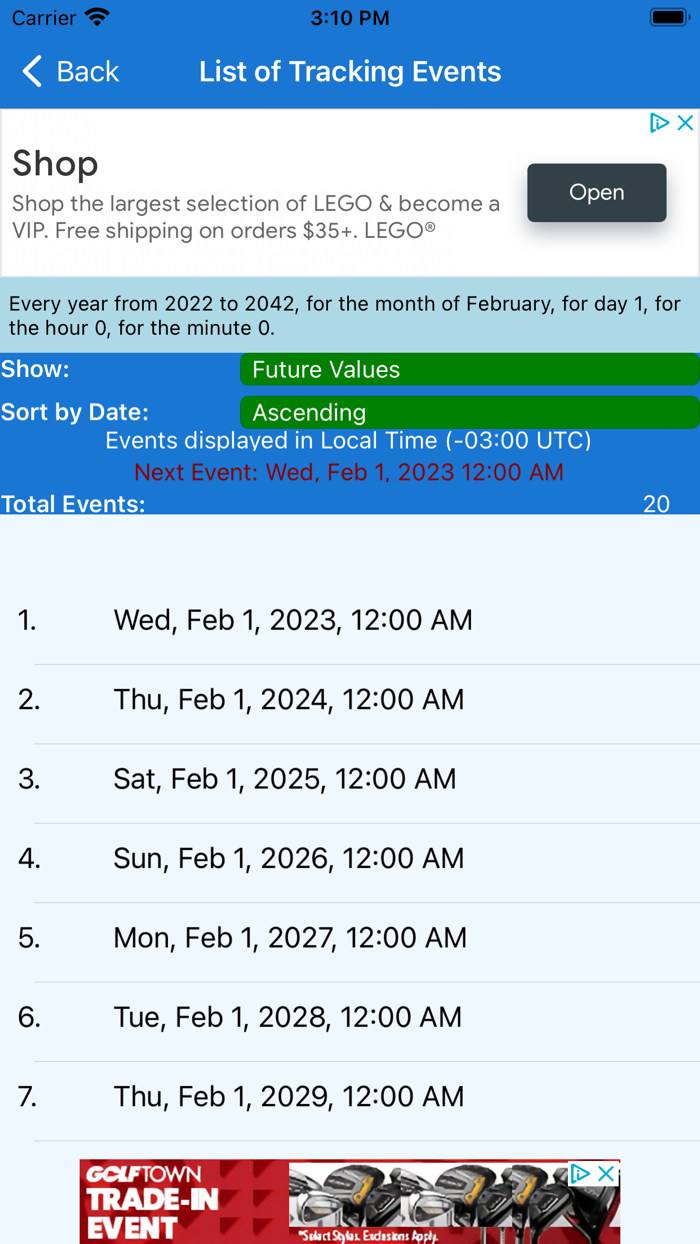
Task: Tap the AdChoices info icon on top ad
Action: (659, 122)
